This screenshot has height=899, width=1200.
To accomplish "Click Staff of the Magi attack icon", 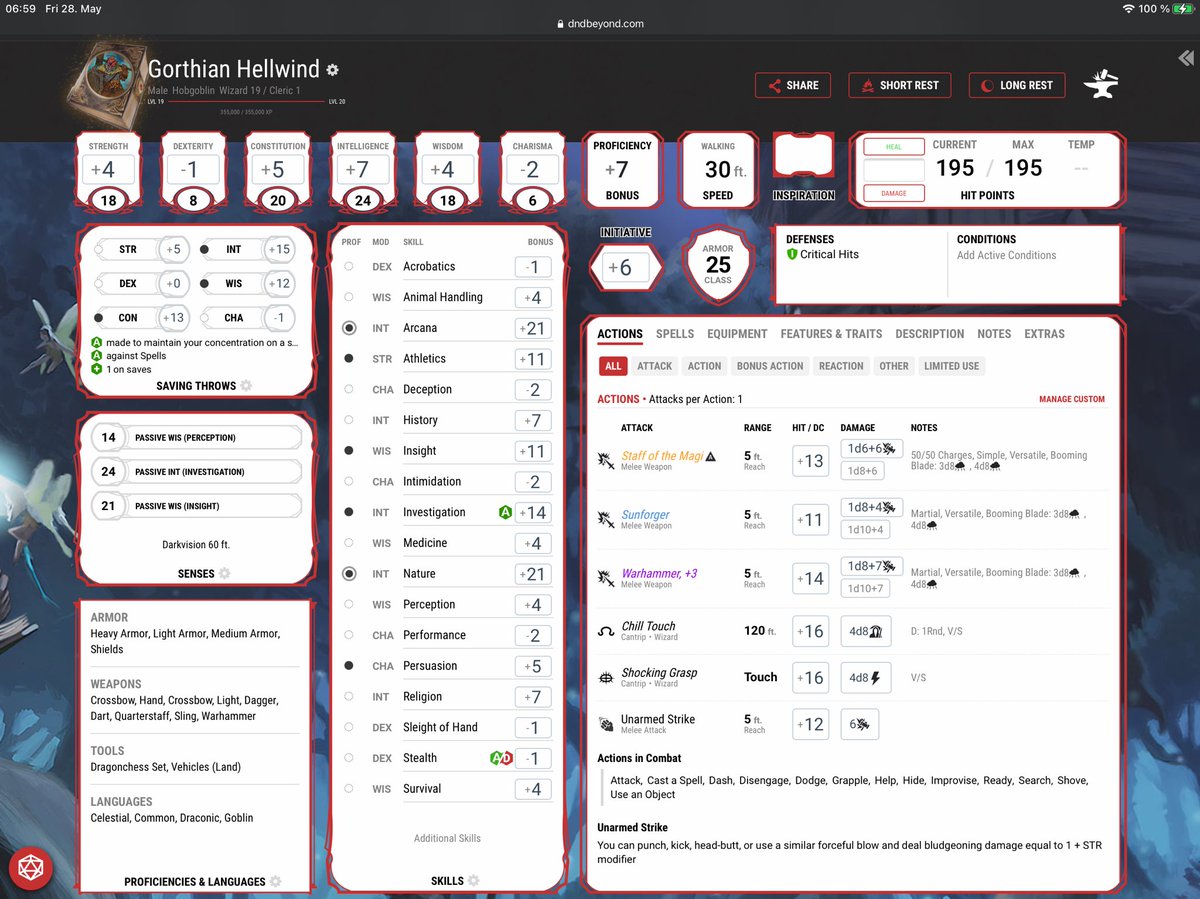I will point(604,461).
